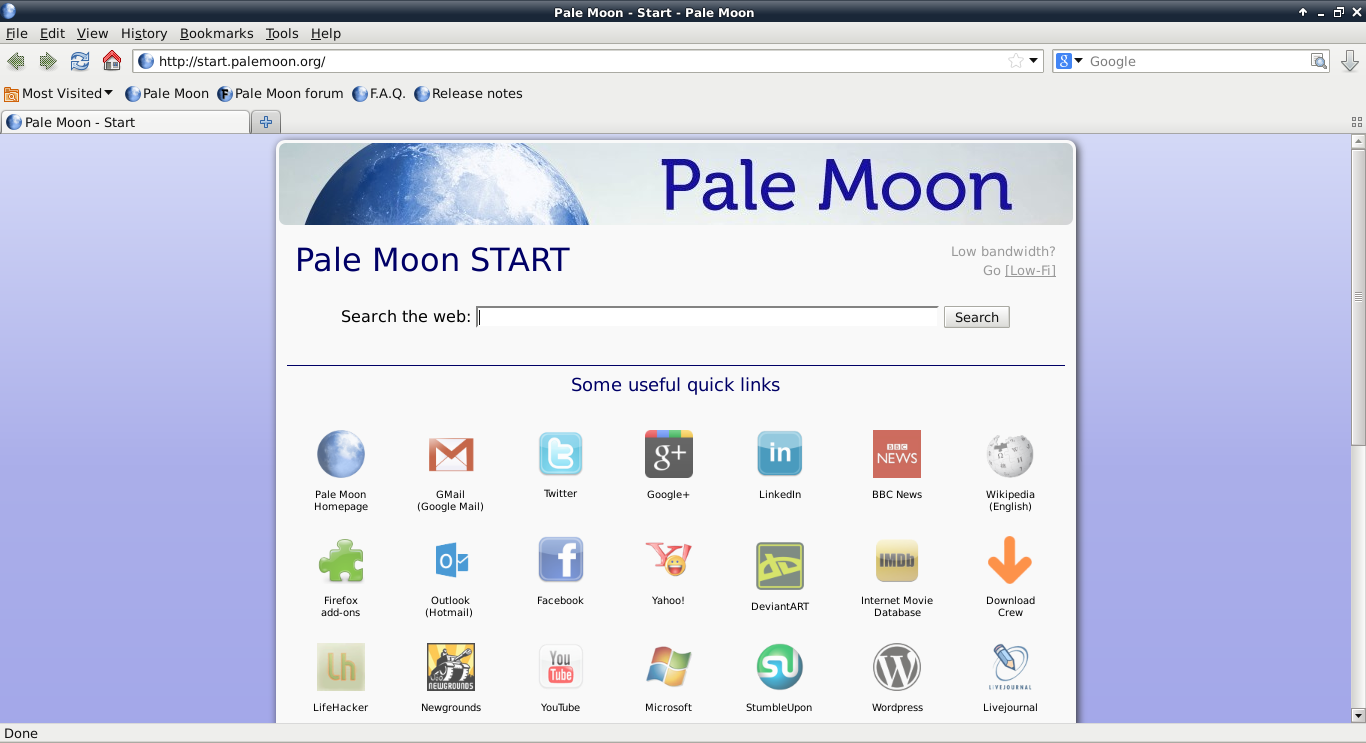The image size is (1366, 743).
Task: Open the Internet Movie Database icon
Action: click(x=897, y=561)
